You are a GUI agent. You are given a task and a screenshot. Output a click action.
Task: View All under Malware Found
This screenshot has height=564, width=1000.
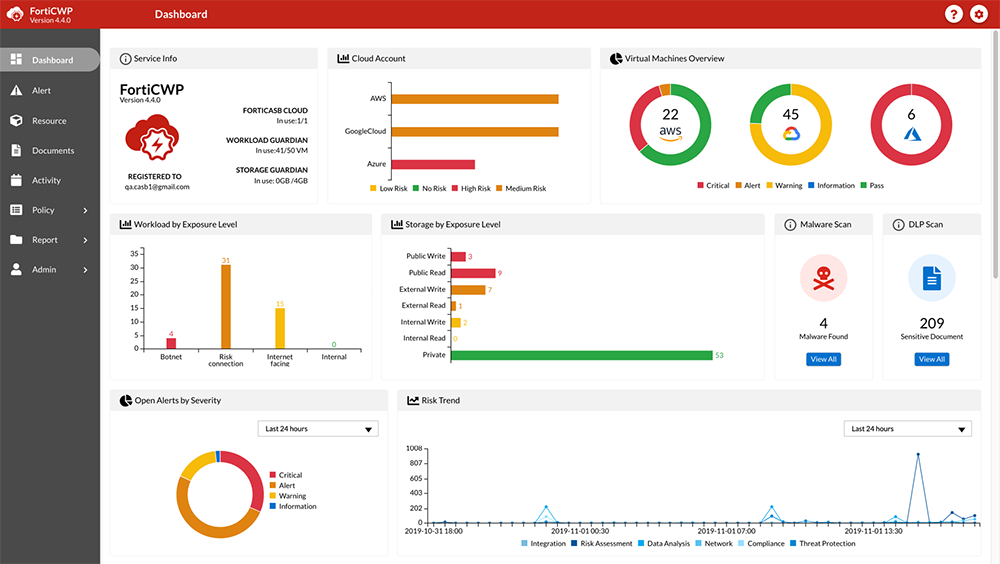coord(823,359)
